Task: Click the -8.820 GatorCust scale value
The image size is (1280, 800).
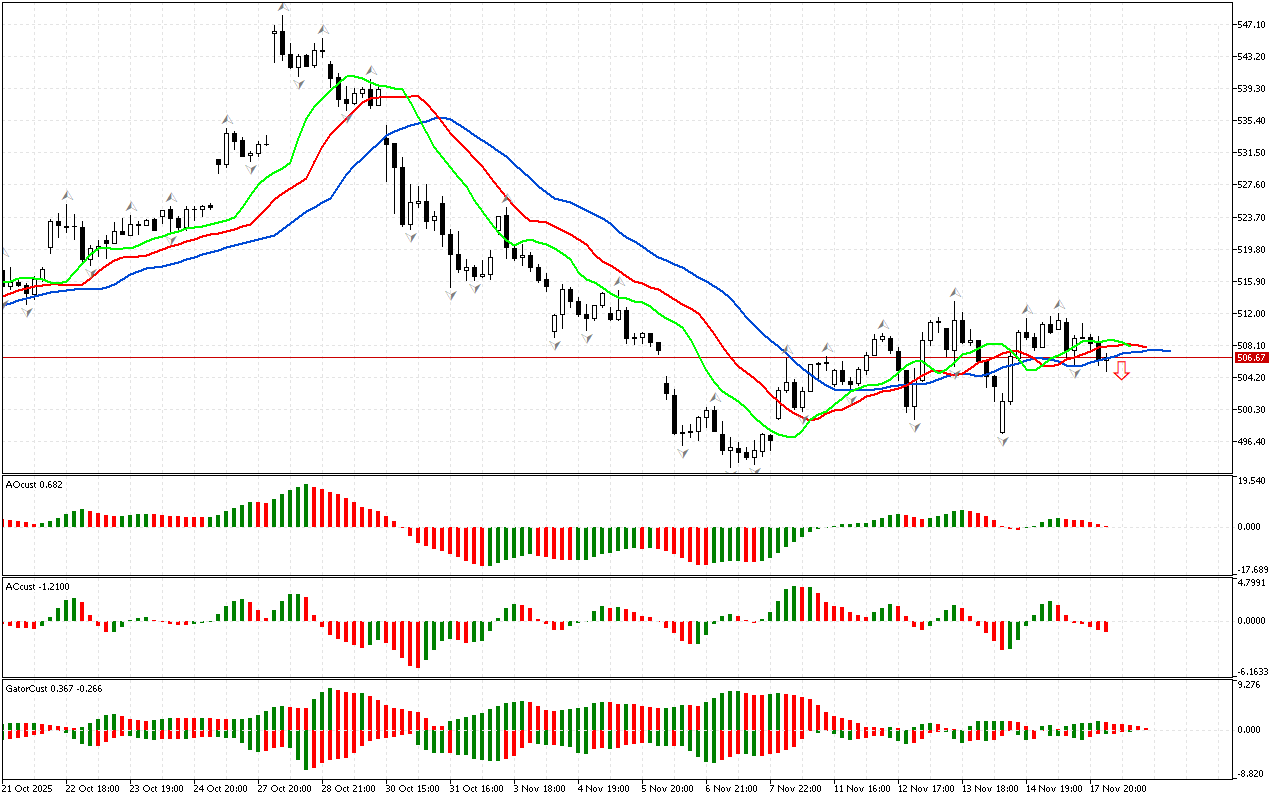Action: coord(1252,774)
